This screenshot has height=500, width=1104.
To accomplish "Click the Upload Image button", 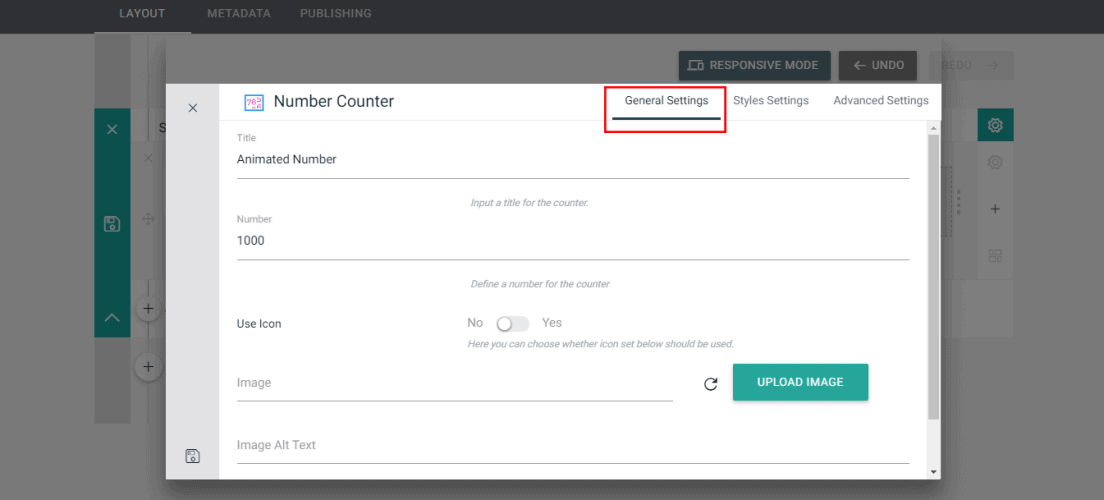I will pos(801,382).
